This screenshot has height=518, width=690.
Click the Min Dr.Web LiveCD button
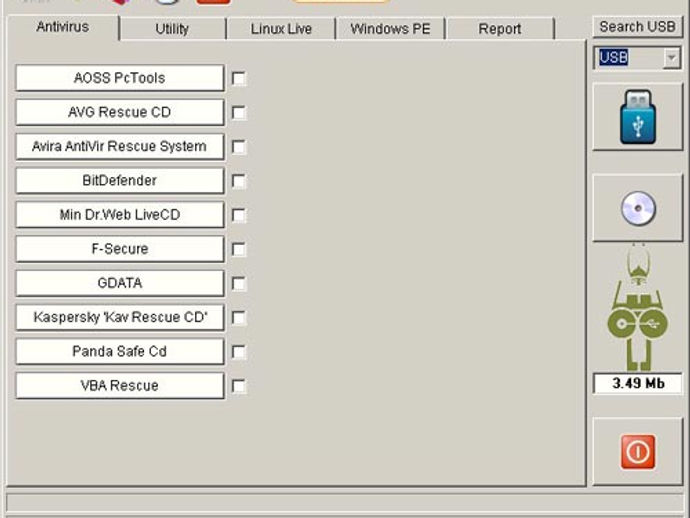tap(120, 215)
